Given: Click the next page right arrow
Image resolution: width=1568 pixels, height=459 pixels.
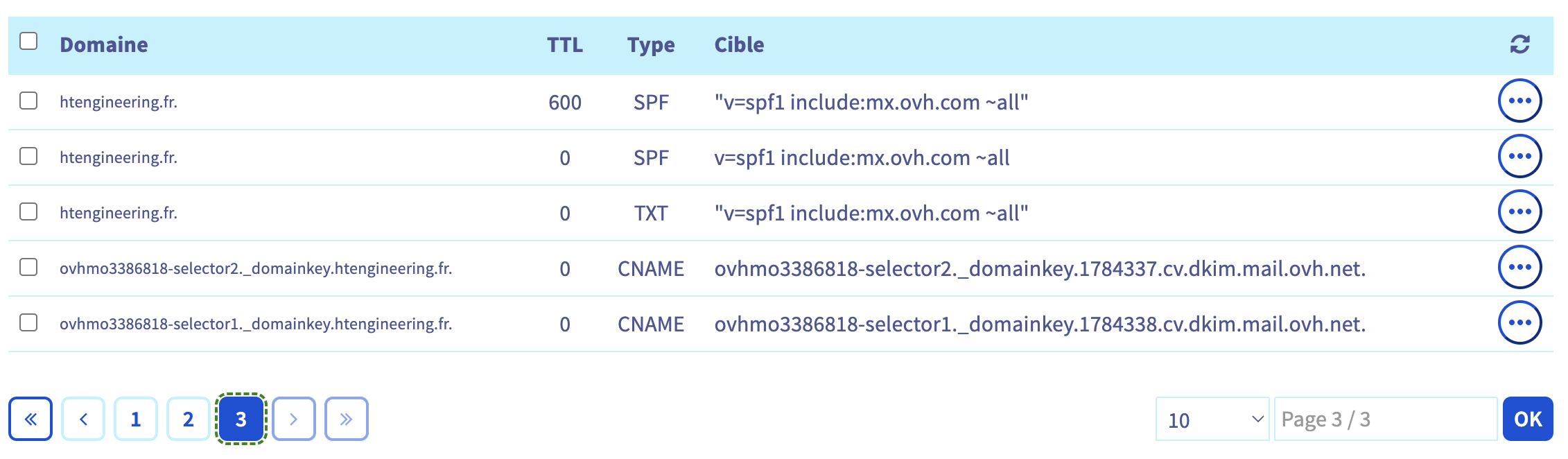Looking at the screenshot, I should pos(294,419).
